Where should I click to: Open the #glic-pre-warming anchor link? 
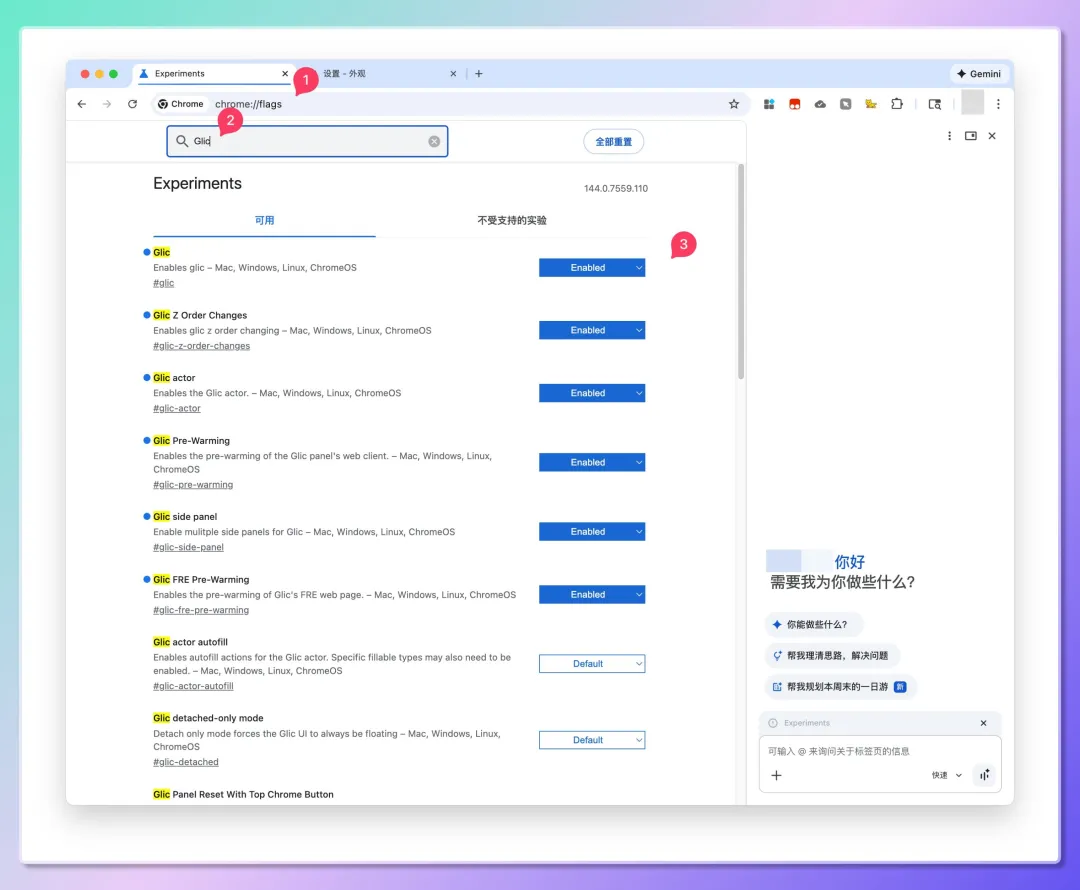[193, 485]
